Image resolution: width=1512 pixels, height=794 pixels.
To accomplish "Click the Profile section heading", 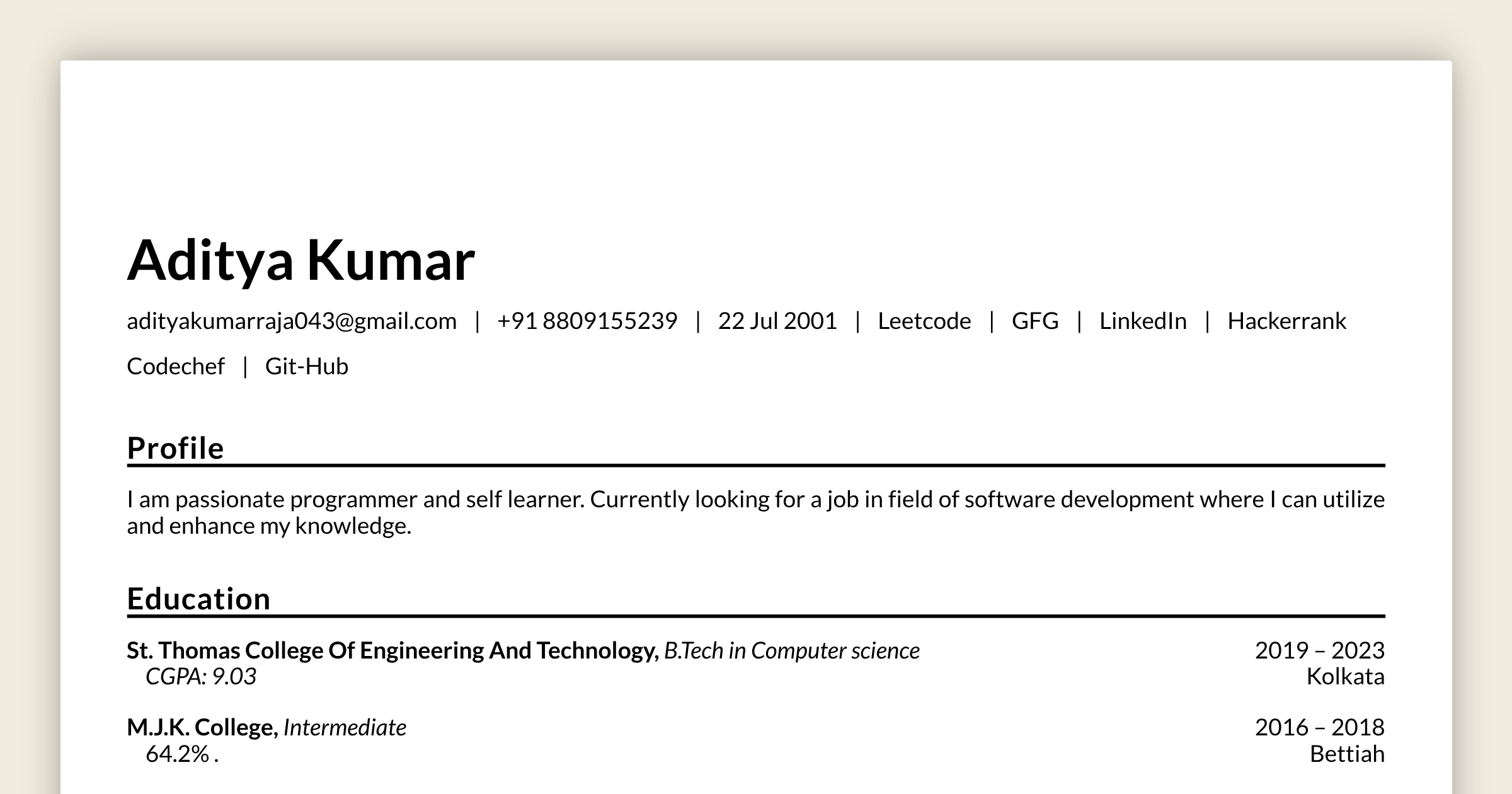I will pyautogui.click(x=175, y=448).
